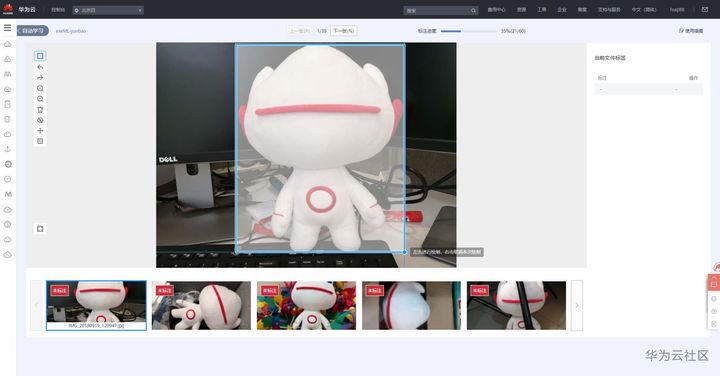This screenshot has height=376, width=720.
Task: Open the mail icon in top bar
Action: point(705,9)
